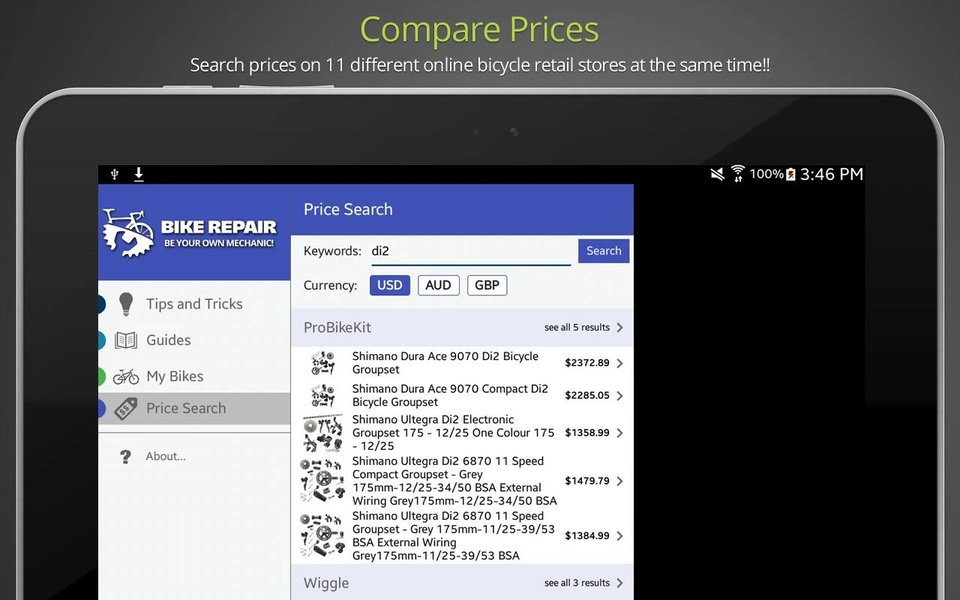Expand all 5 ProBikeKit results
Screen dimensions: 960x600
583,328
